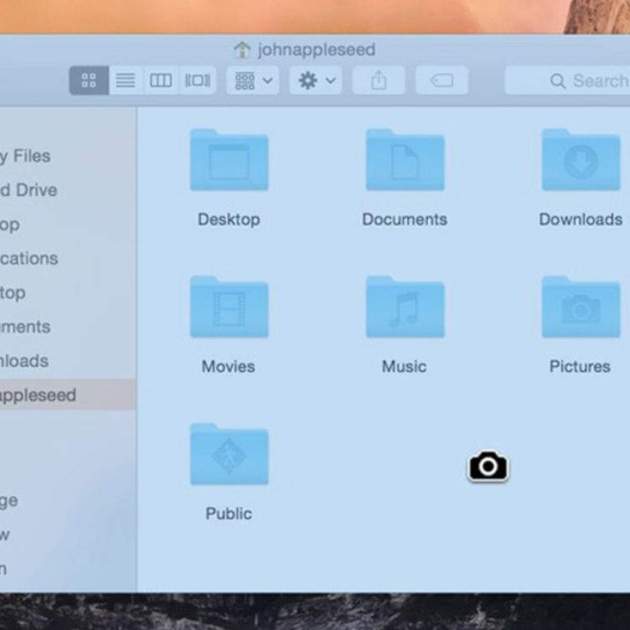Viewport: 630px width, 630px height.
Task: Open the Action gear menu
Action: pyautogui.click(x=316, y=81)
